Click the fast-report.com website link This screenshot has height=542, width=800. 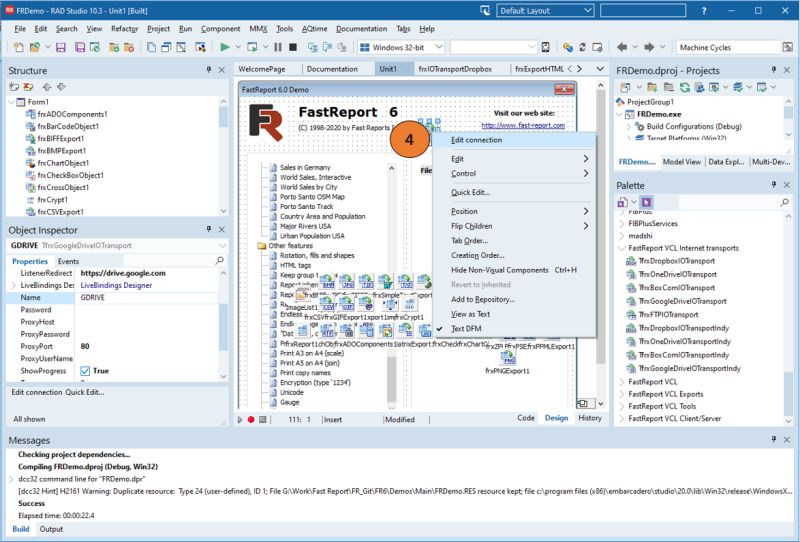523,125
